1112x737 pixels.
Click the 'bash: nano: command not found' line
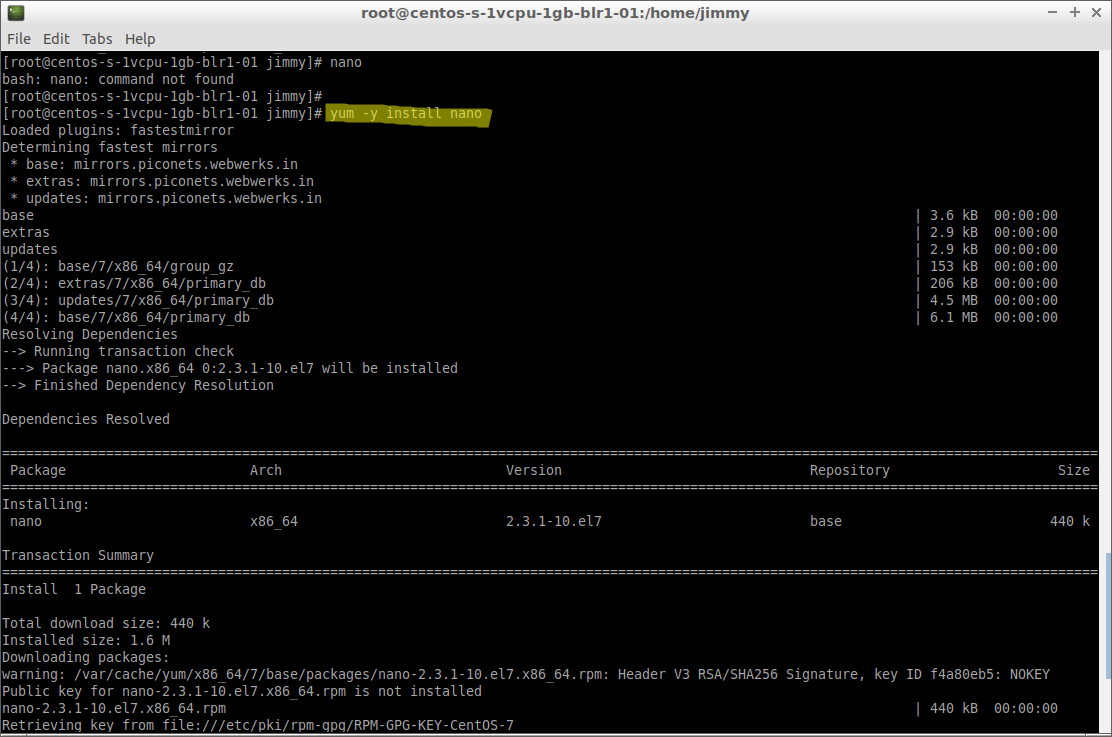(118, 79)
